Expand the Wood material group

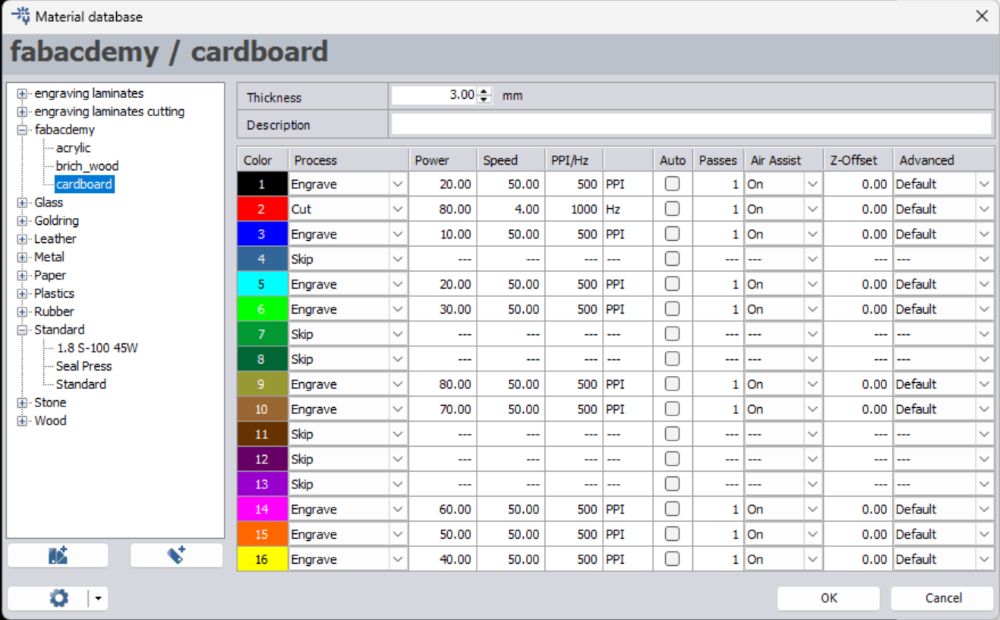(x=22, y=421)
